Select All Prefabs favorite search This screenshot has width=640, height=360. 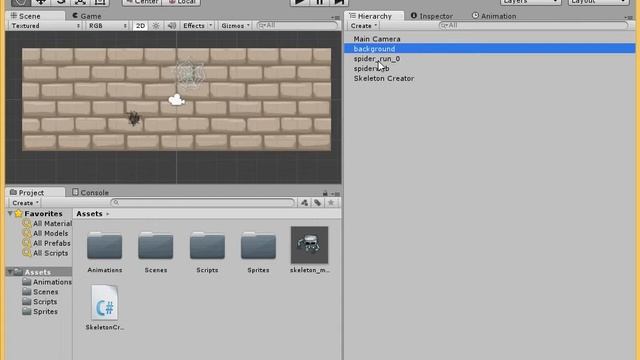click(47, 243)
